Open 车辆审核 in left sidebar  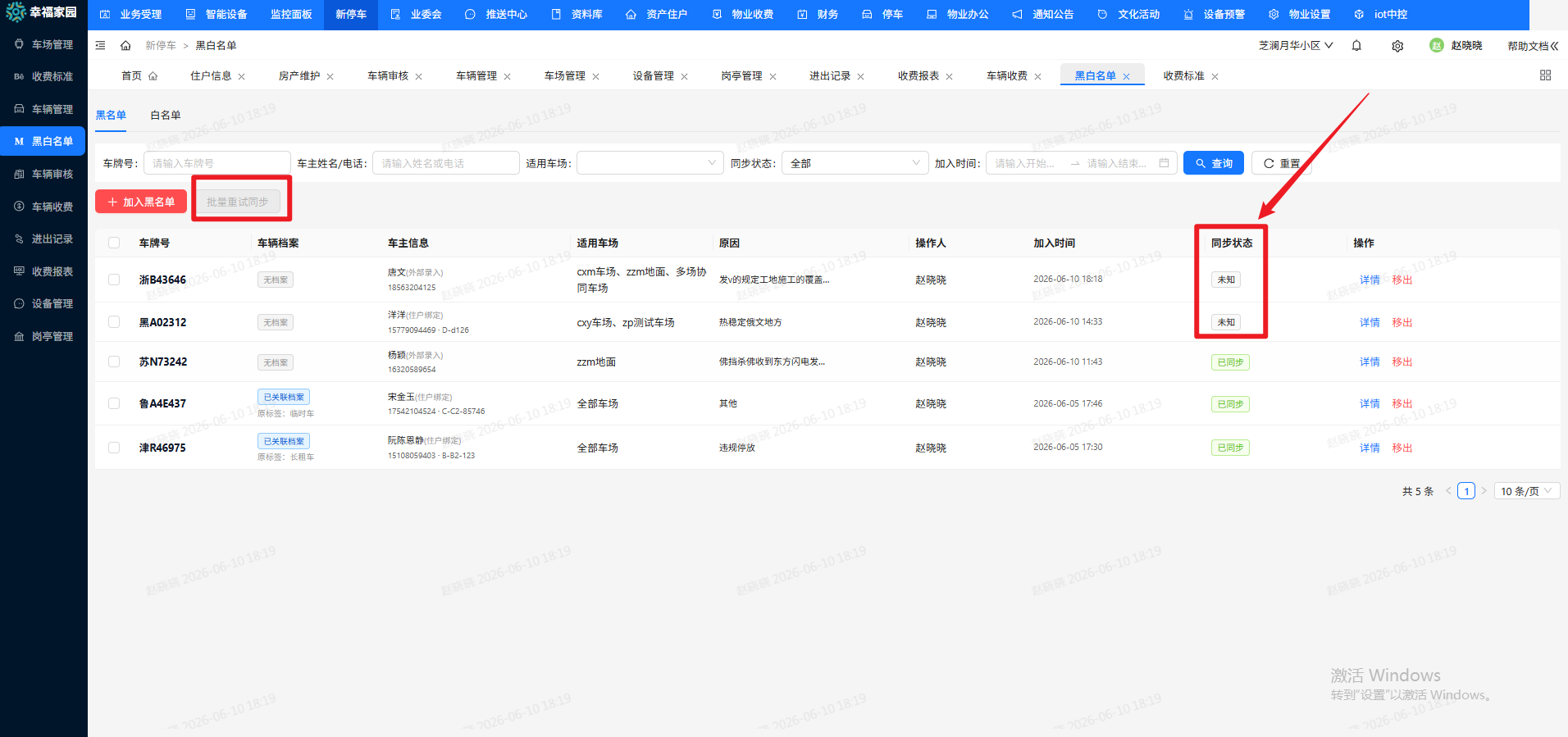point(43,174)
